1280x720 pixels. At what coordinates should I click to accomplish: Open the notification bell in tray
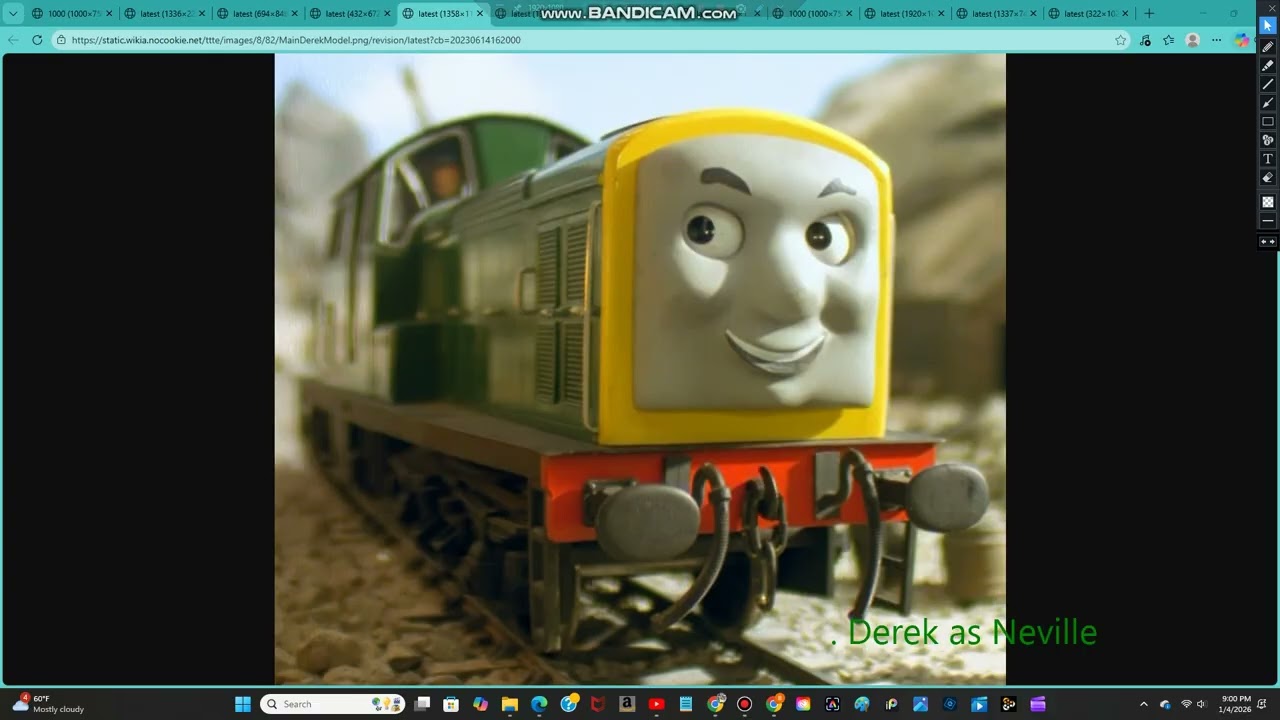pos(1263,704)
